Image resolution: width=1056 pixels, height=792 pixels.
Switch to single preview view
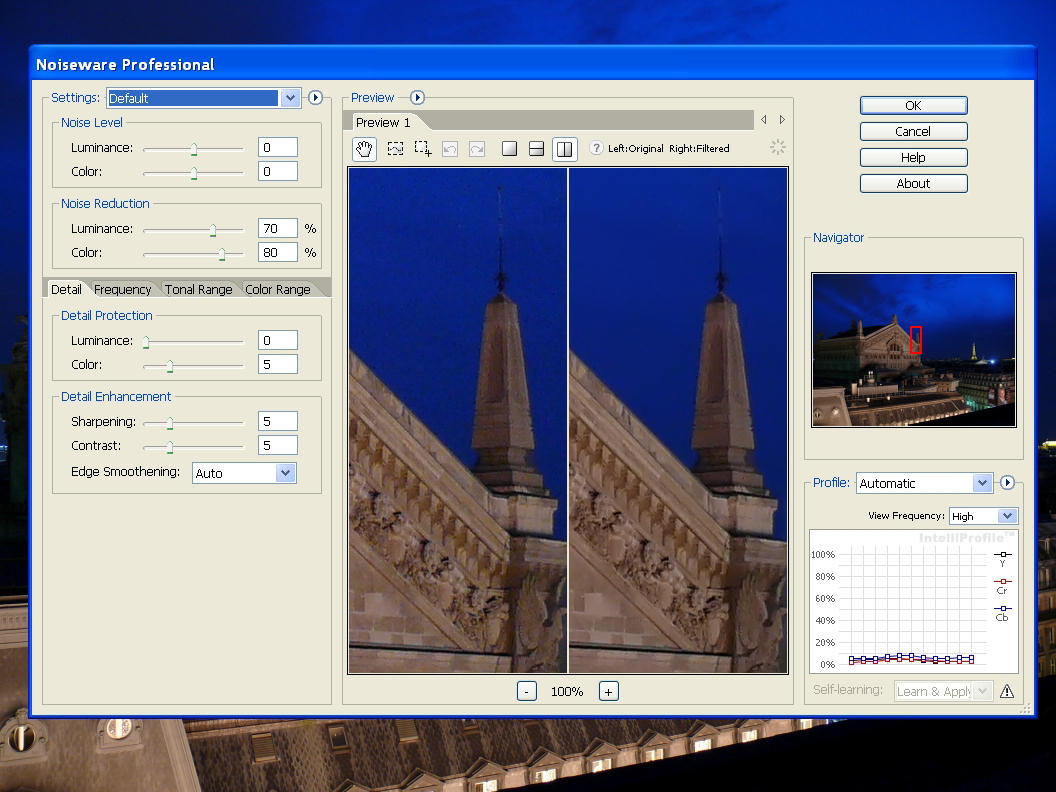(509, 149)
